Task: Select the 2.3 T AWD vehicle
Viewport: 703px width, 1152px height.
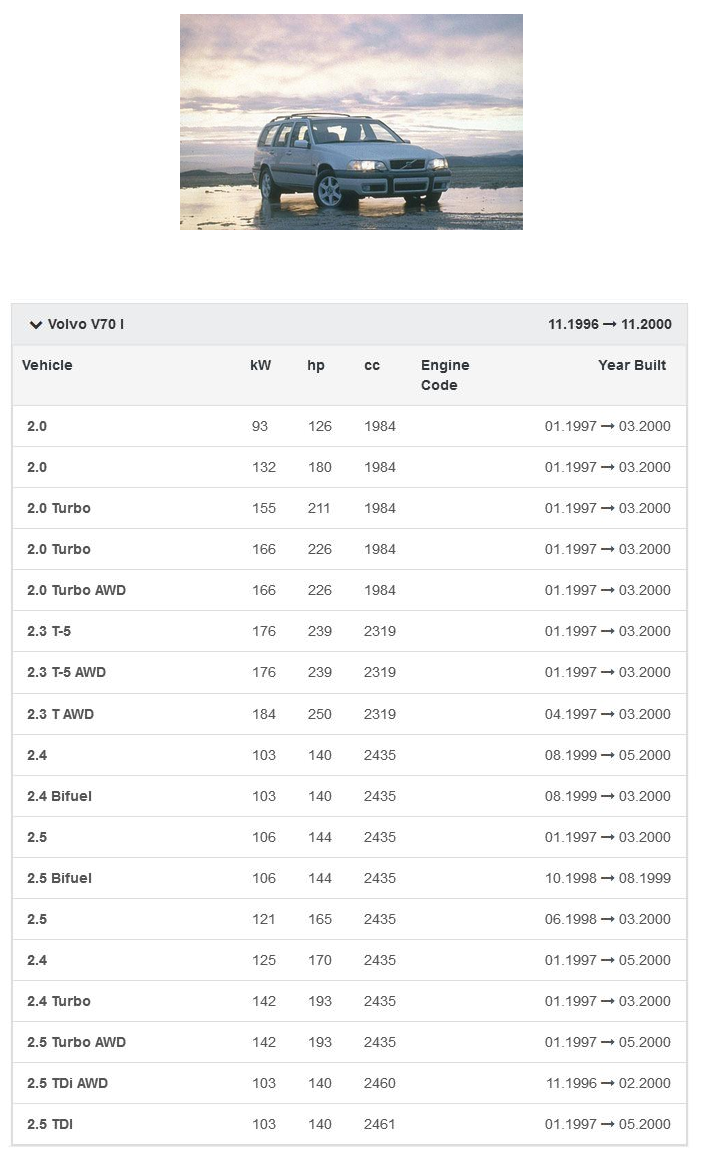Action: click(x=60, y=714)
